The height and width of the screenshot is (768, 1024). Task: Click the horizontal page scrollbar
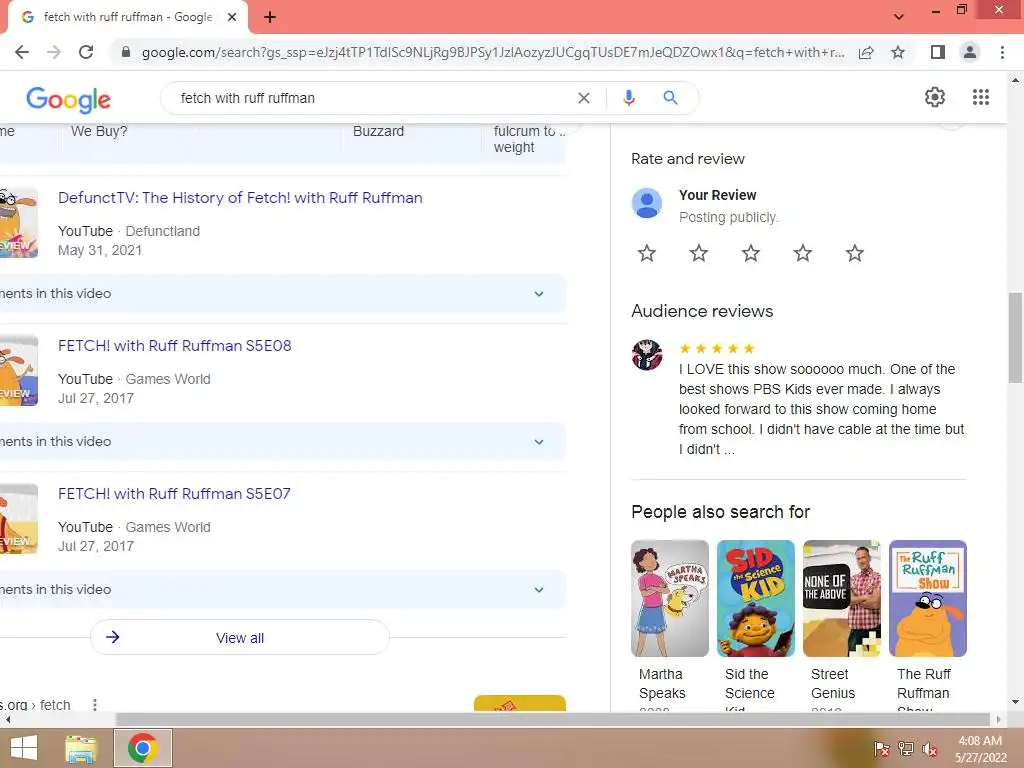pos(555,719)
